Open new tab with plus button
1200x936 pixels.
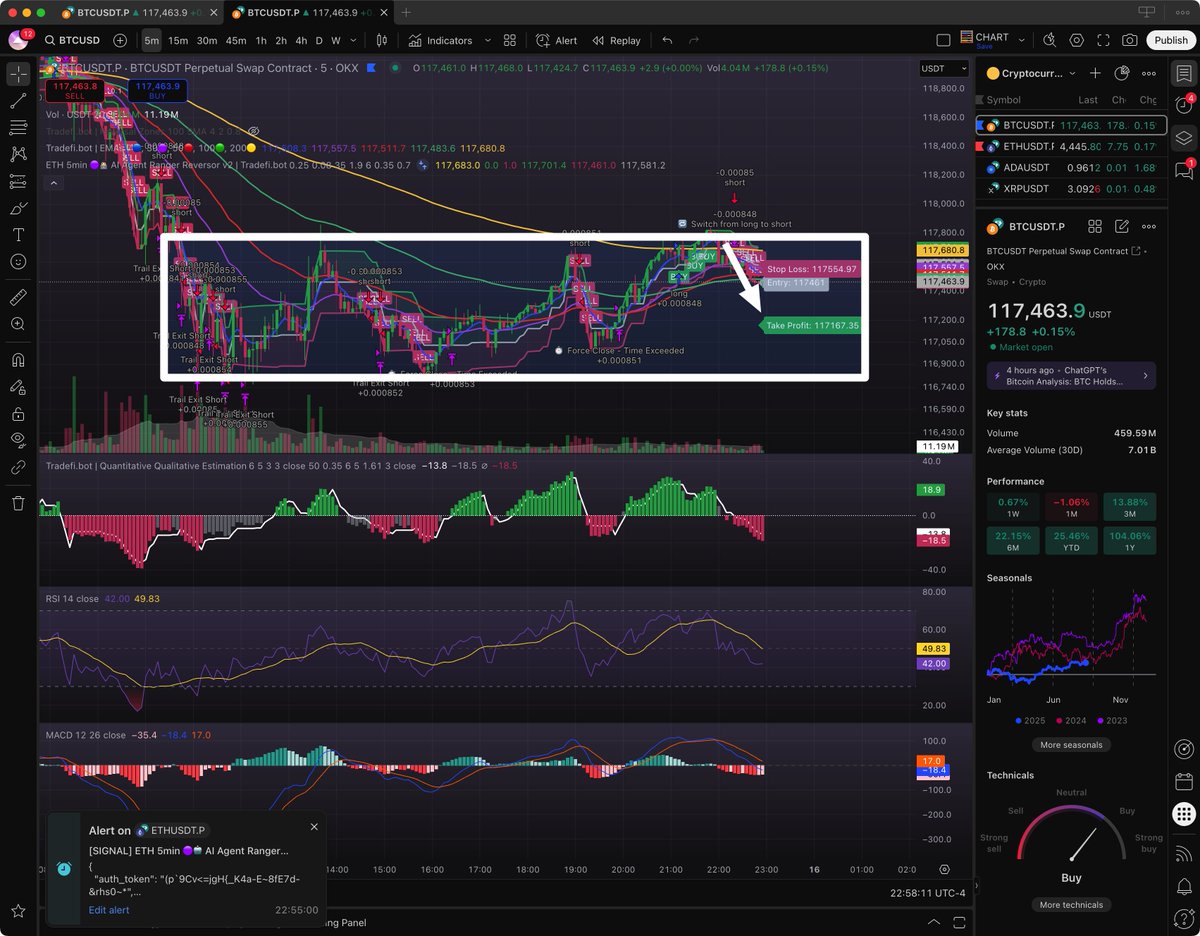click(x=406, y=12)
